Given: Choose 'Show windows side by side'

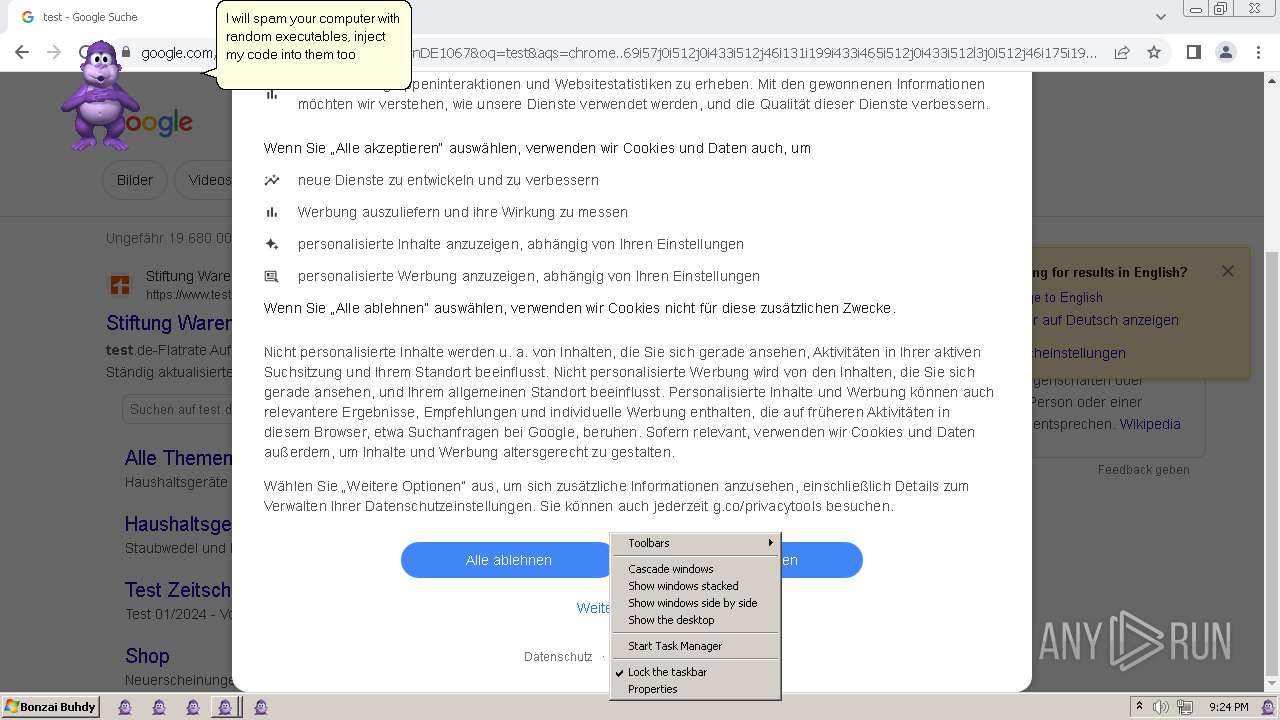Looking at the screenshot, I should pyautogui.click(x=695, y=603).
